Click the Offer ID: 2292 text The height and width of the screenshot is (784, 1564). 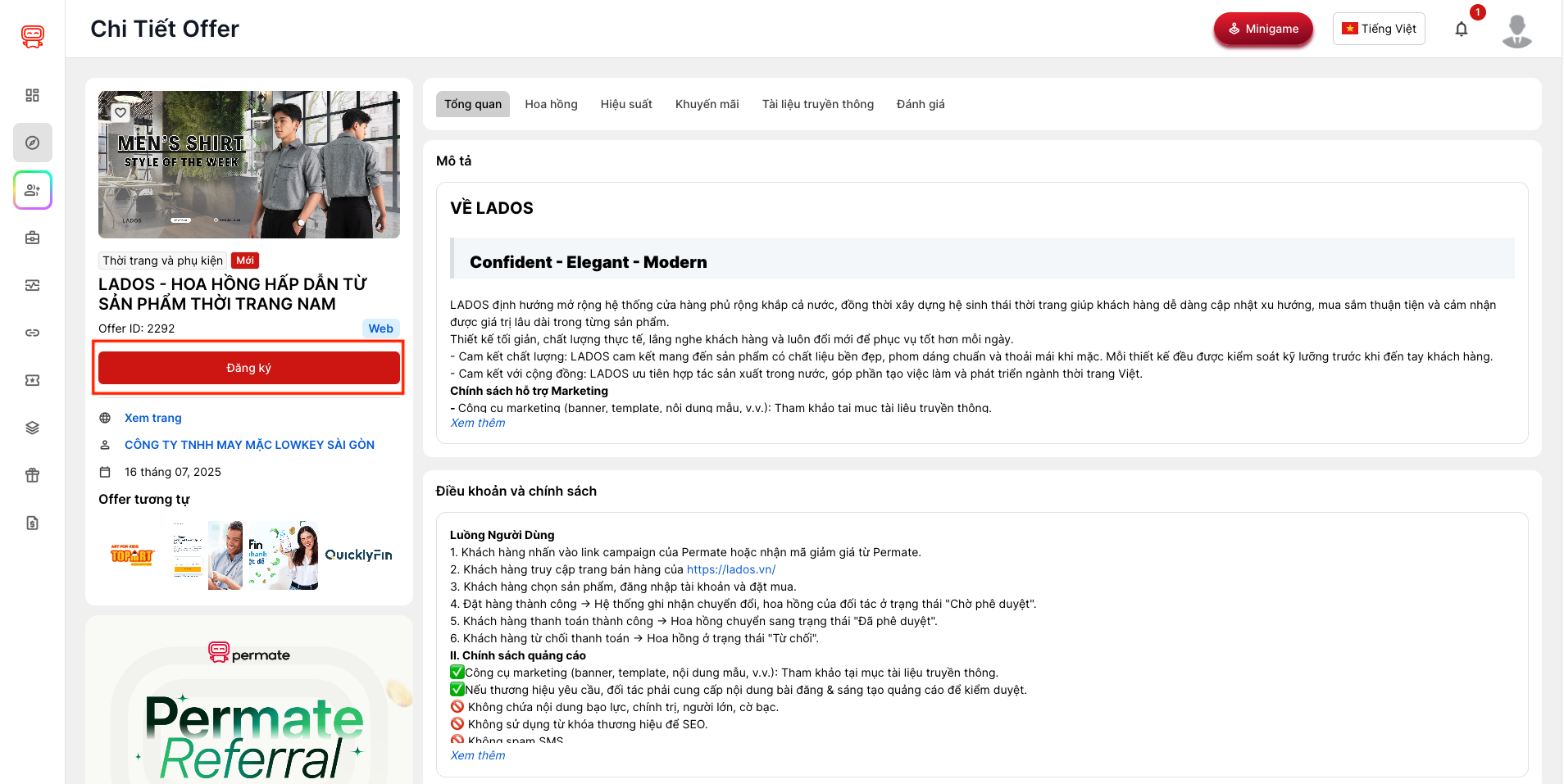tap(137, 329)
